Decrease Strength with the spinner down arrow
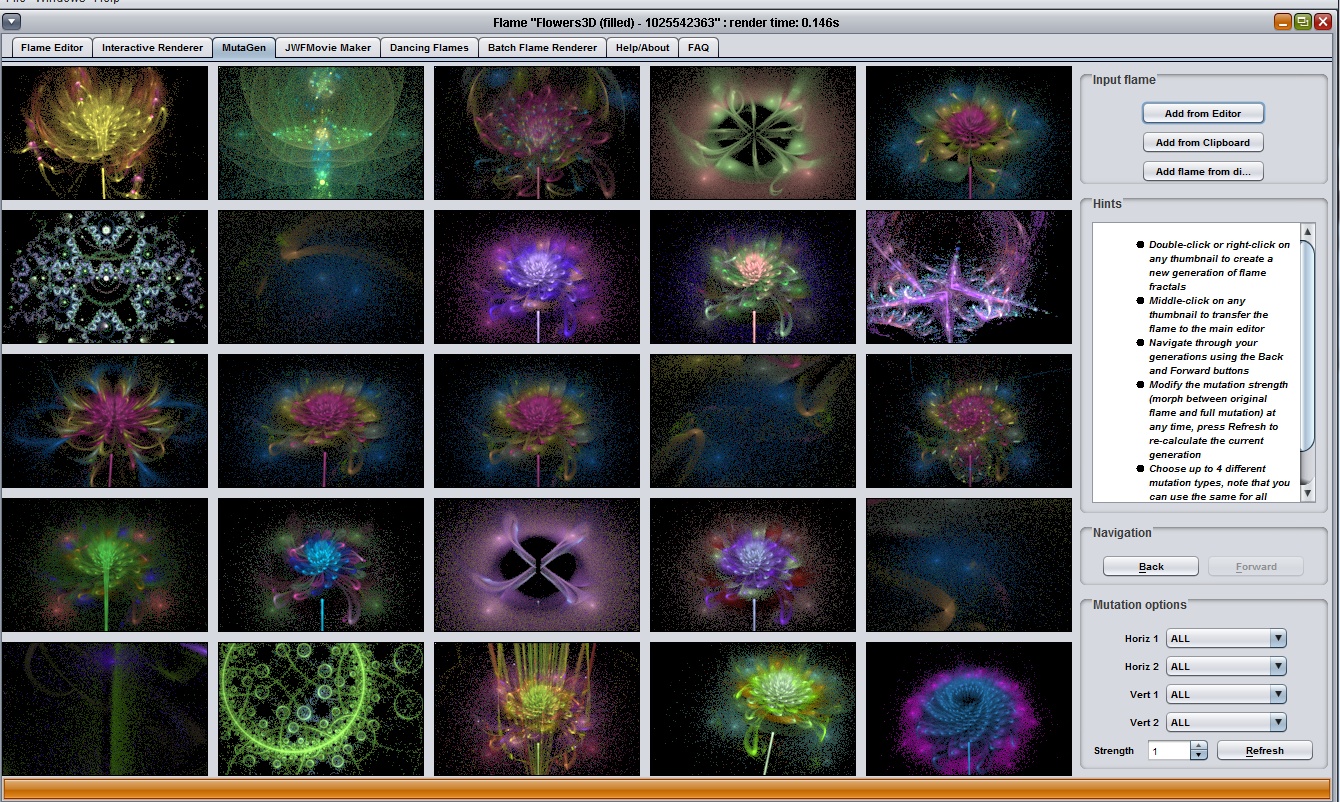The height and width of the screenshot is (802, 1340). [1199, 755]
